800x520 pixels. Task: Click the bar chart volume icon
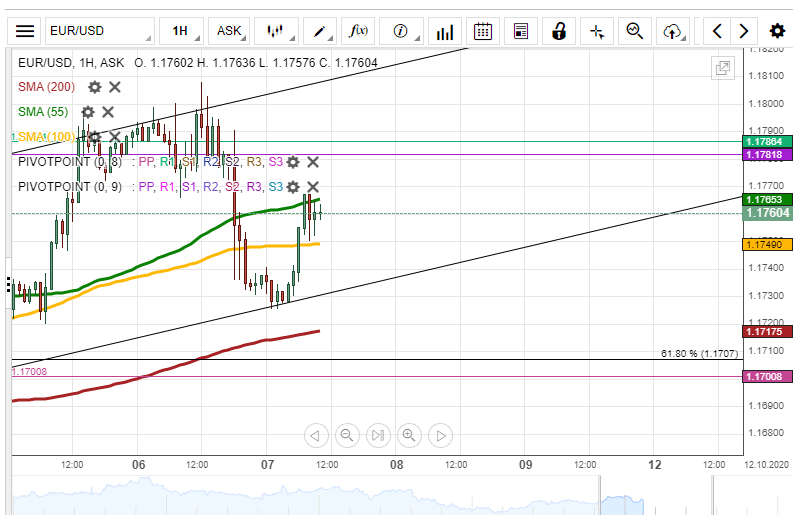pyautogui.click(x=444, y=31)
